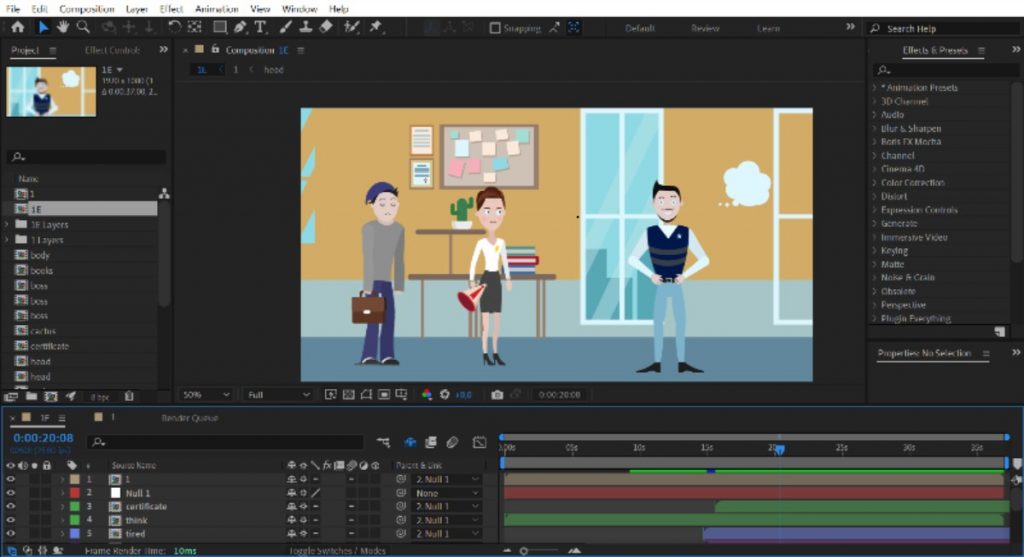Click the snapshot camera icon in viewer

[497, 395]
